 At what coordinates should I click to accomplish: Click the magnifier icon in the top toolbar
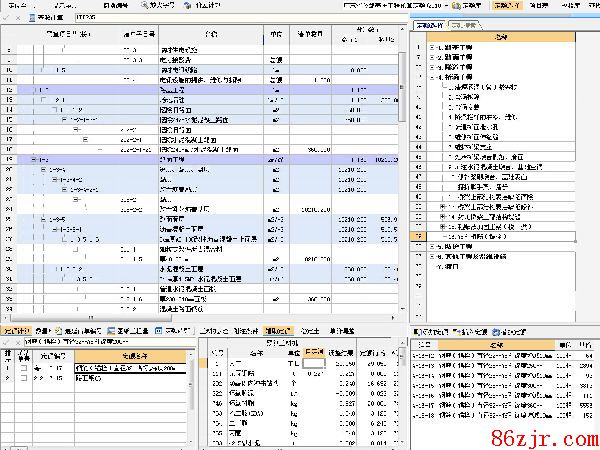pos(145,5)
